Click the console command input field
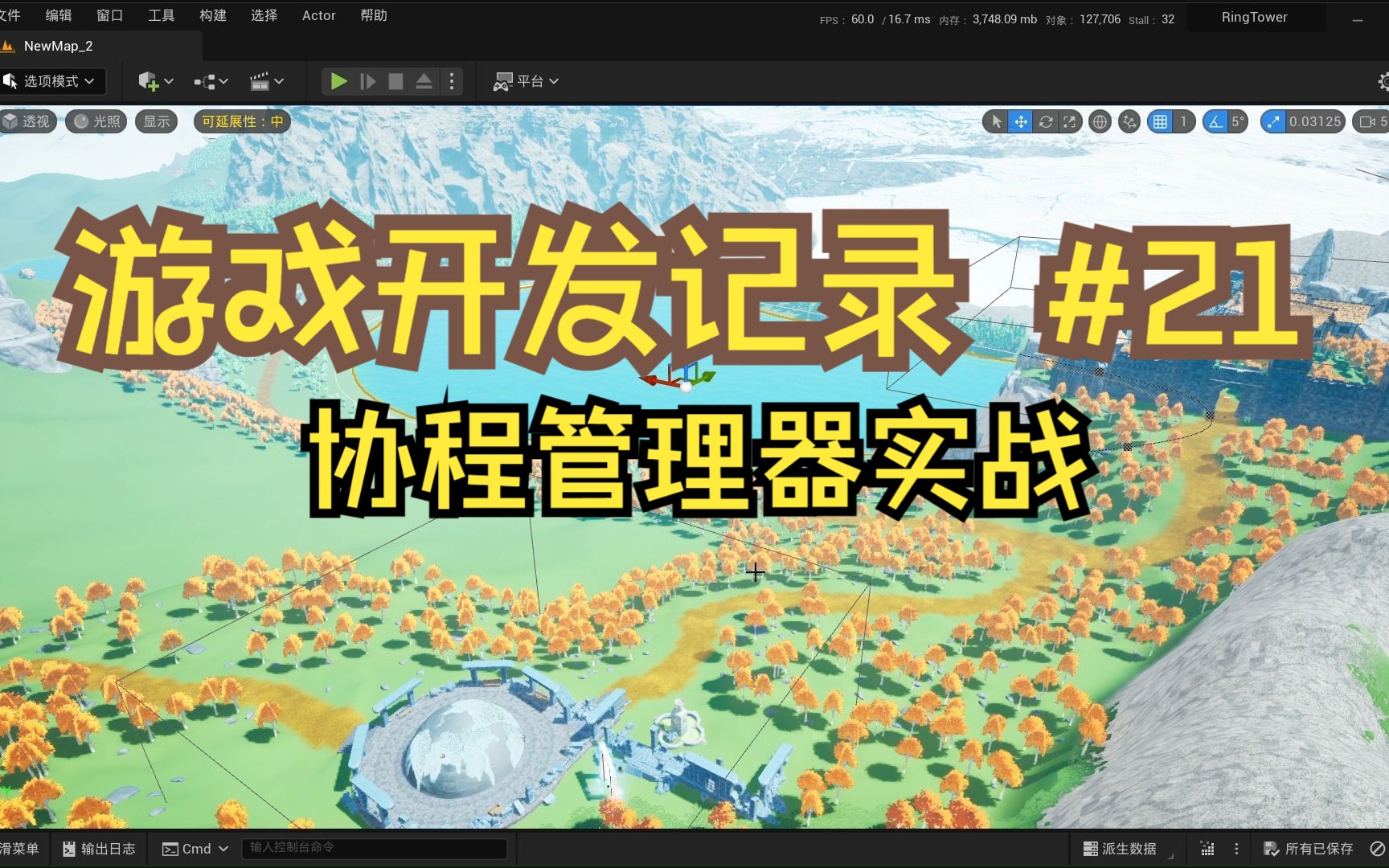1389x868 pixels. [374, 848]
